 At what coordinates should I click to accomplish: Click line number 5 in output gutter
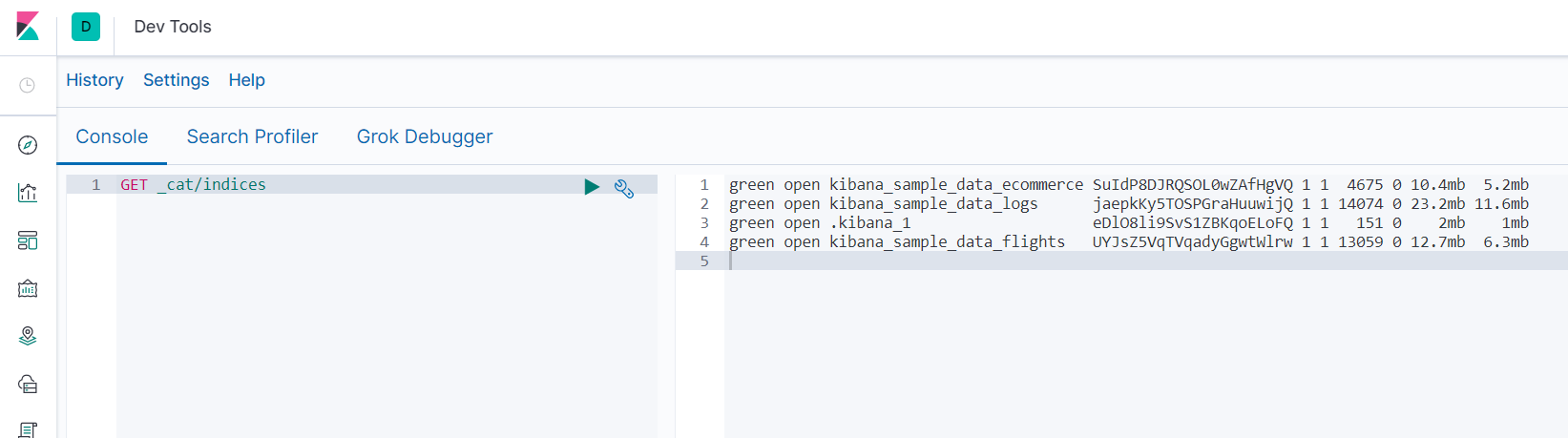coord(704,261)
